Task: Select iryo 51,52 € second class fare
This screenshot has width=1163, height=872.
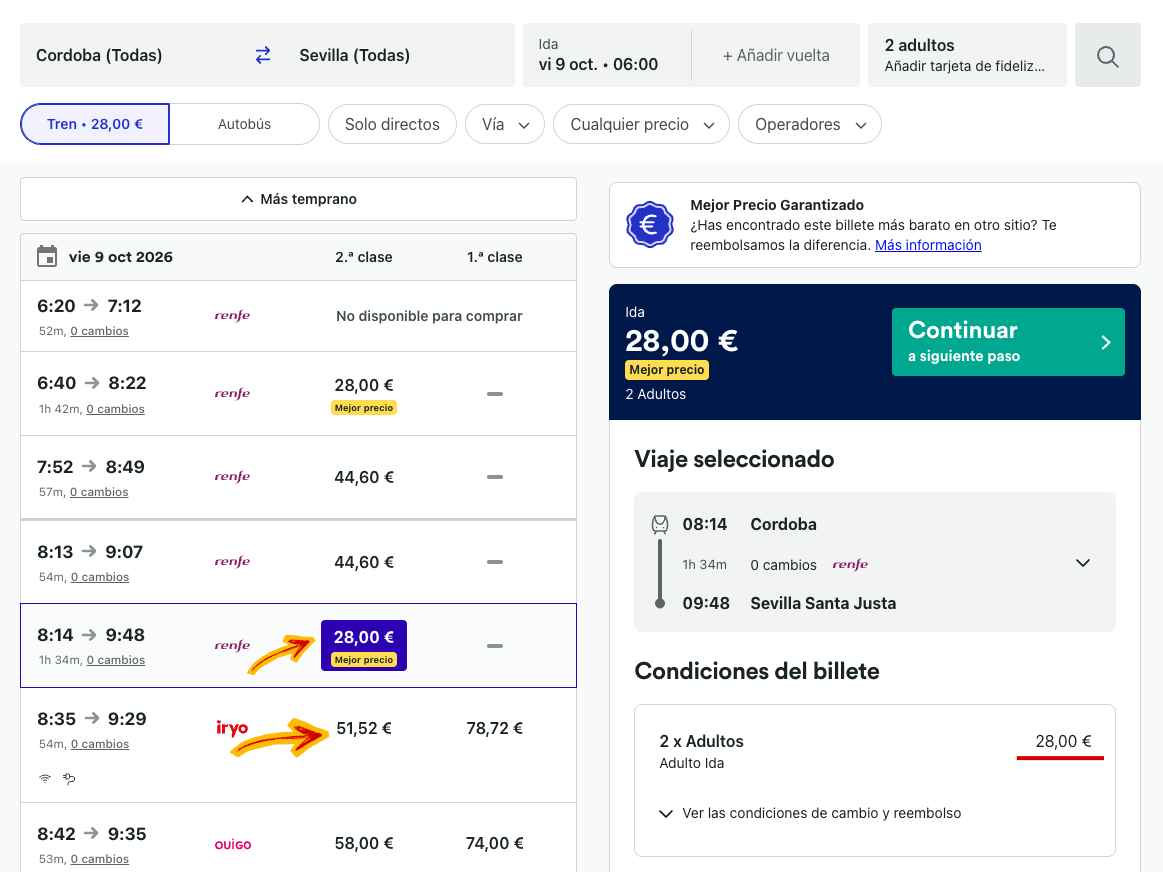Action: point(363,728)
